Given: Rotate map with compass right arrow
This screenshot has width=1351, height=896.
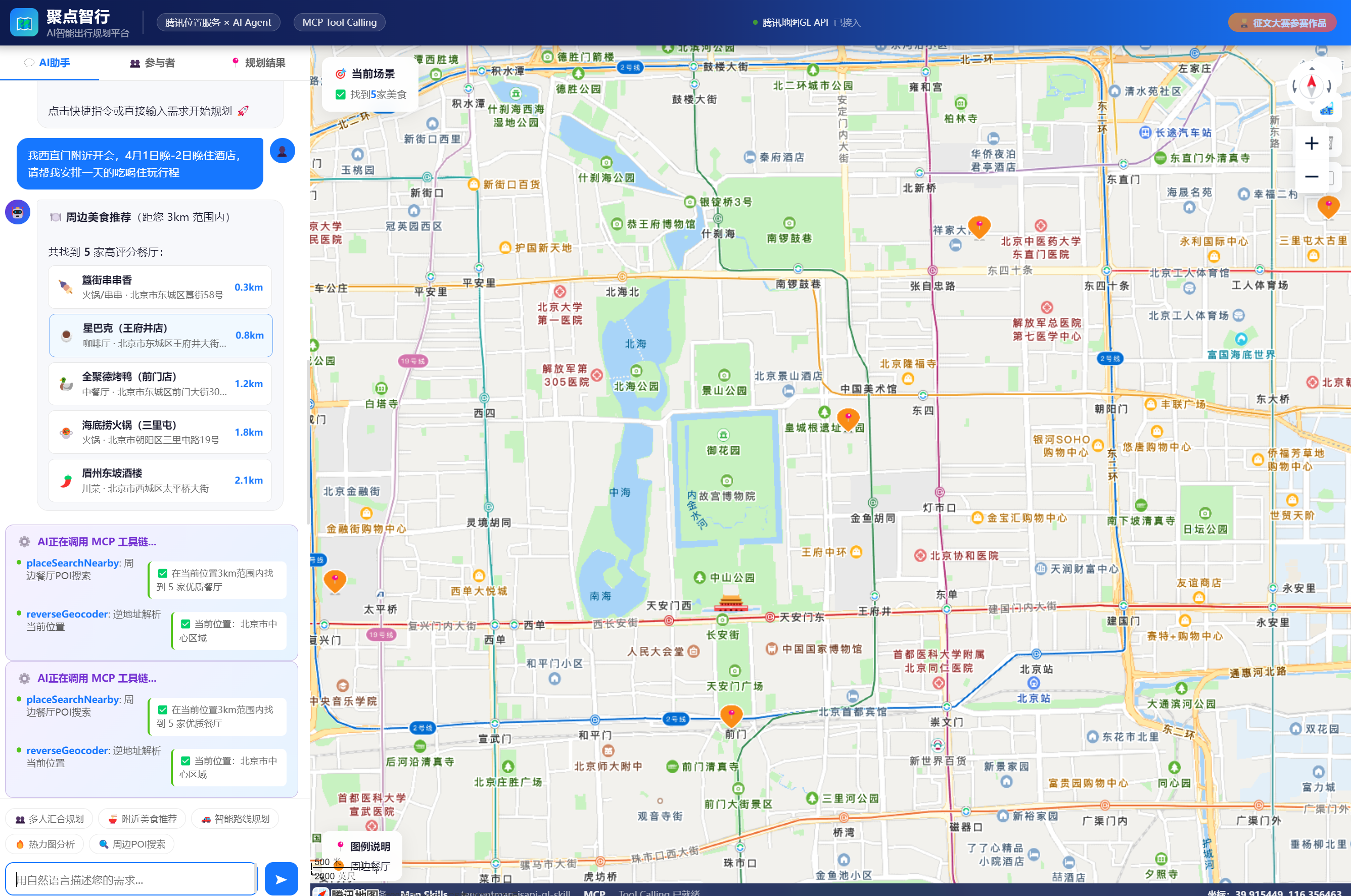Looking at the screenshot, I should 1329,86.
